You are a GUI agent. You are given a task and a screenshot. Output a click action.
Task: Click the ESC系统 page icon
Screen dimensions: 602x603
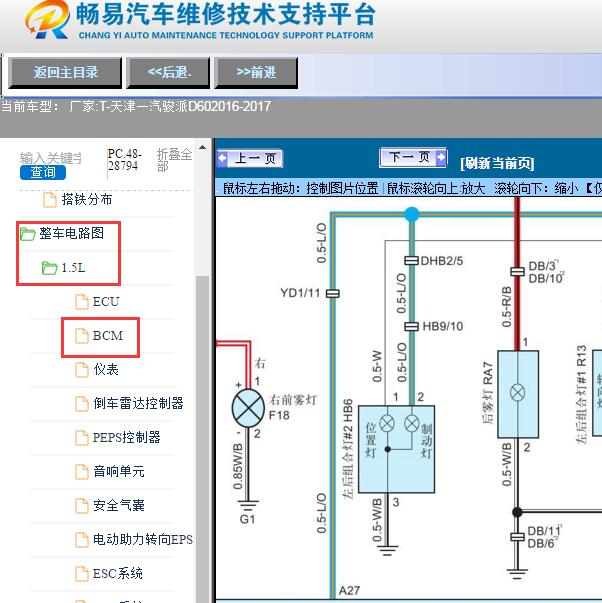click(x=82, y=574)
